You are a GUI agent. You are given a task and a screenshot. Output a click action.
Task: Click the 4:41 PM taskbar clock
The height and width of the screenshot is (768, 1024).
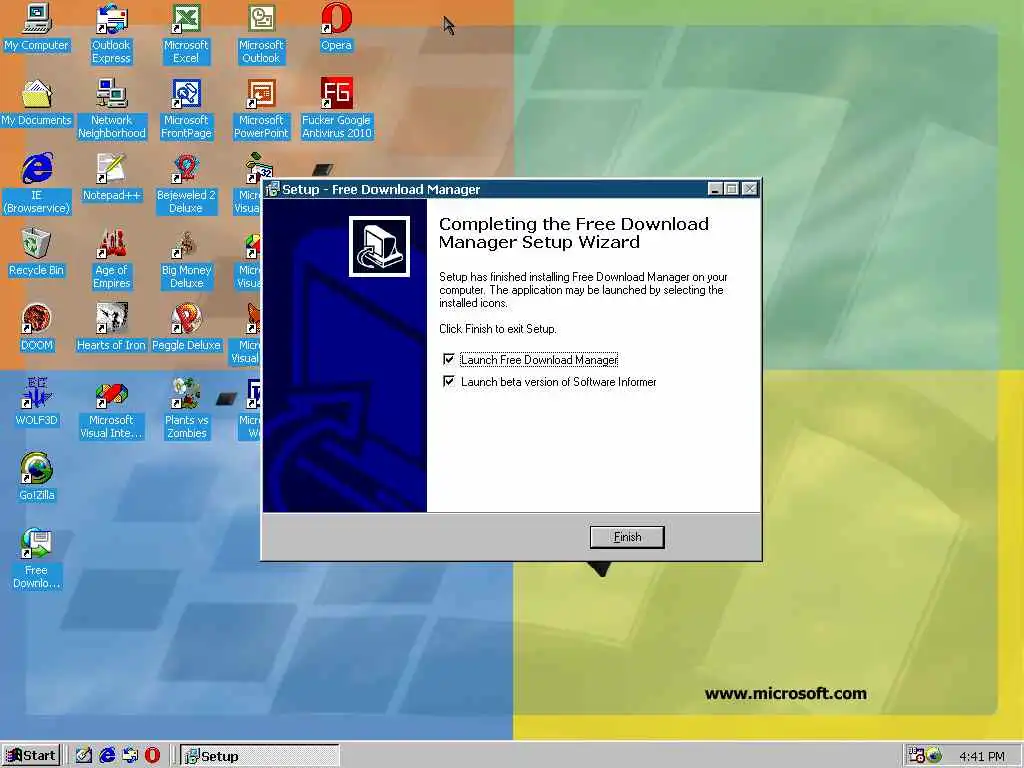pyautogui.click(x=982, y=756)
